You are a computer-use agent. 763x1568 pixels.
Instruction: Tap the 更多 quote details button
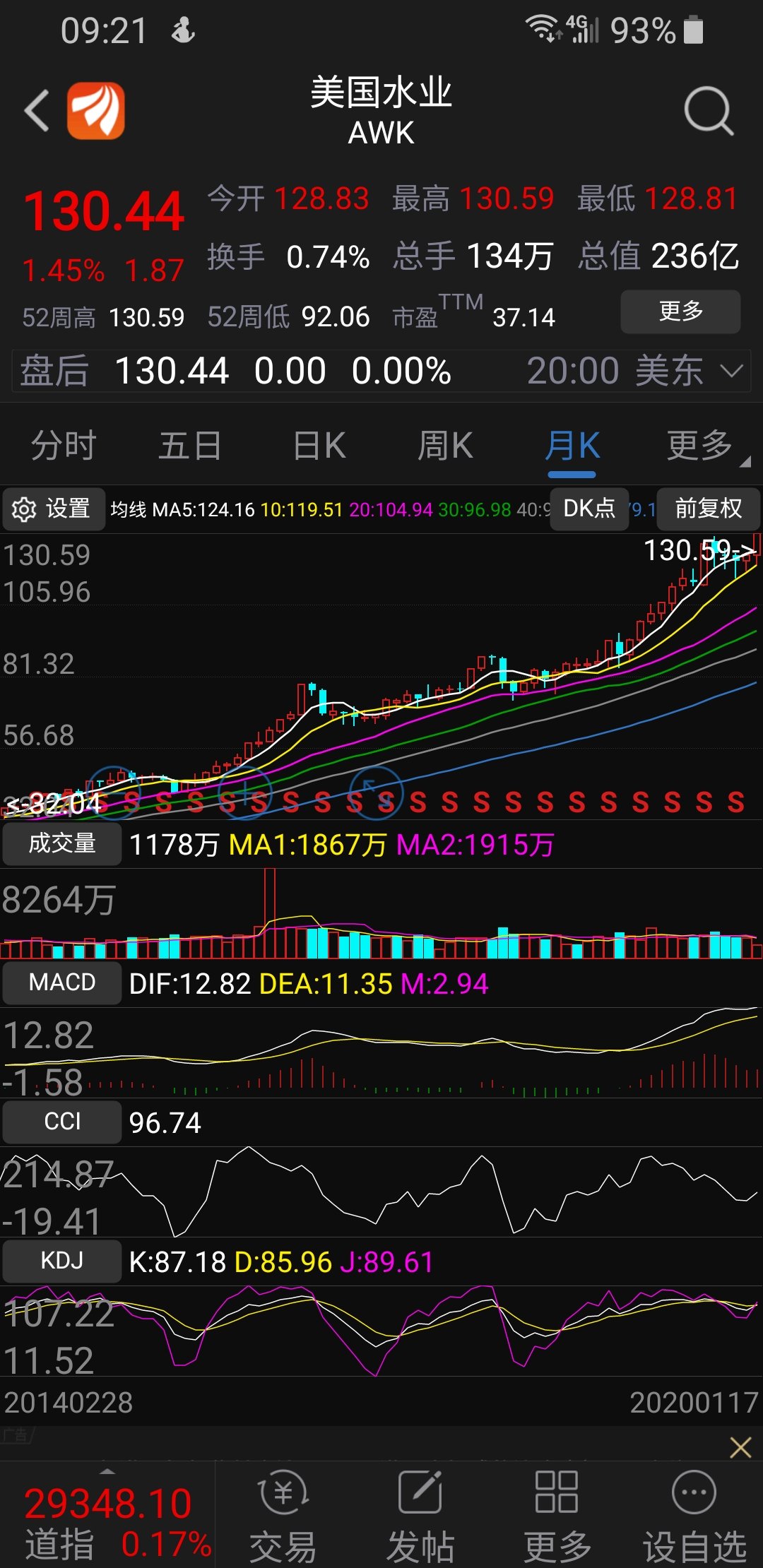click(680, 311)
